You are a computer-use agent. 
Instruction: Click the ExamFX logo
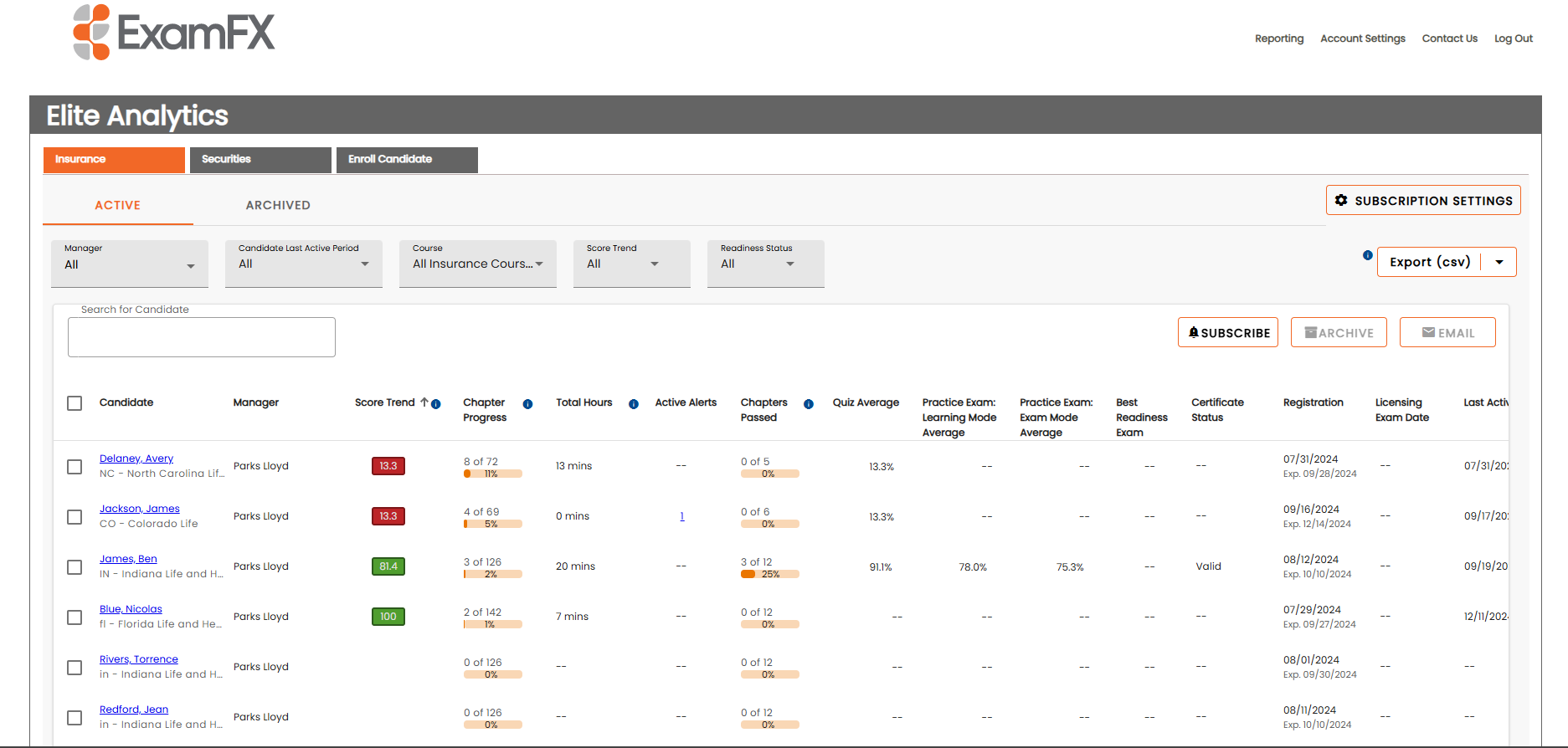pyautogui.click(x=174, y=33)
